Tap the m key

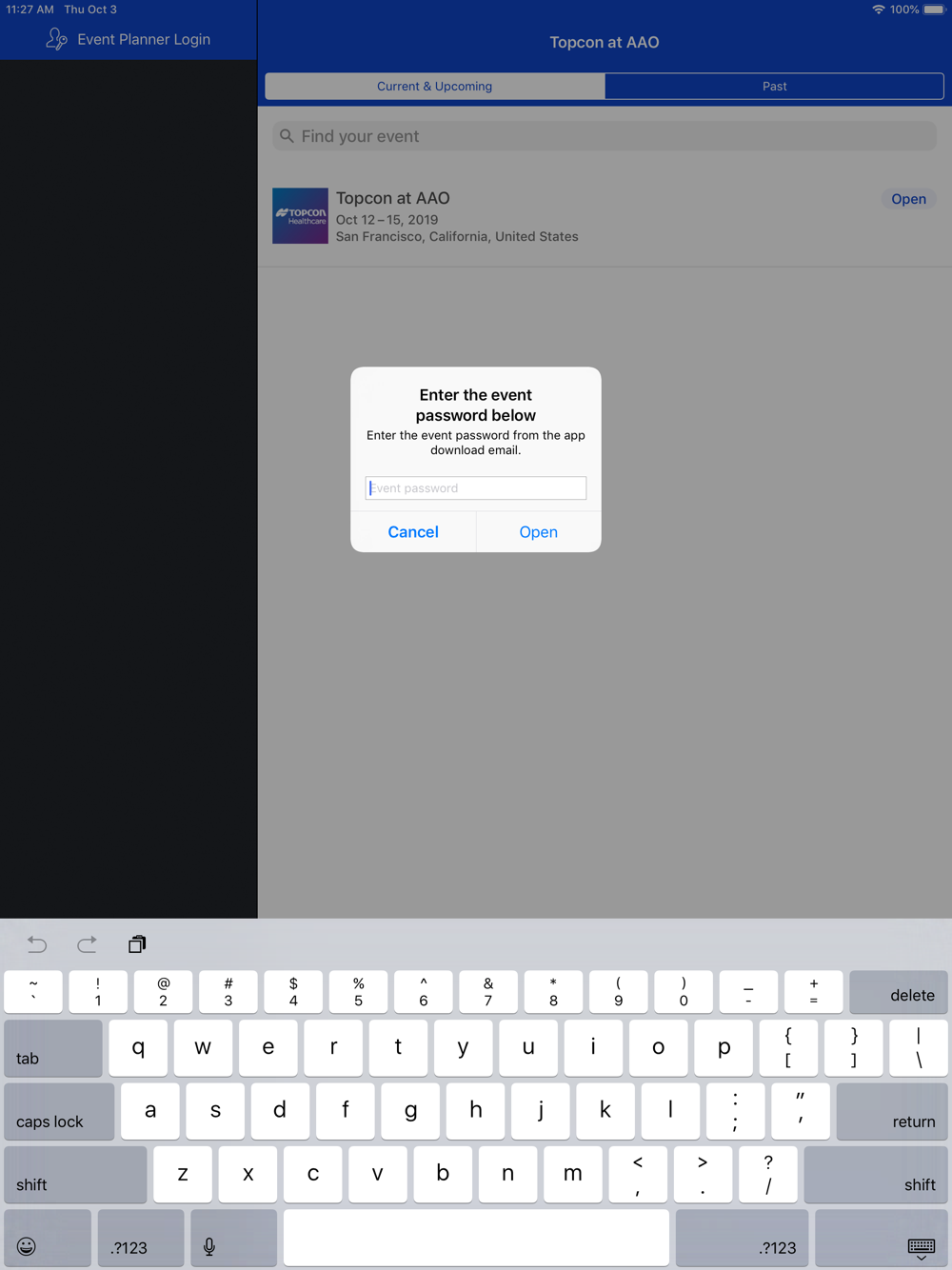[x=573, y=1175]
